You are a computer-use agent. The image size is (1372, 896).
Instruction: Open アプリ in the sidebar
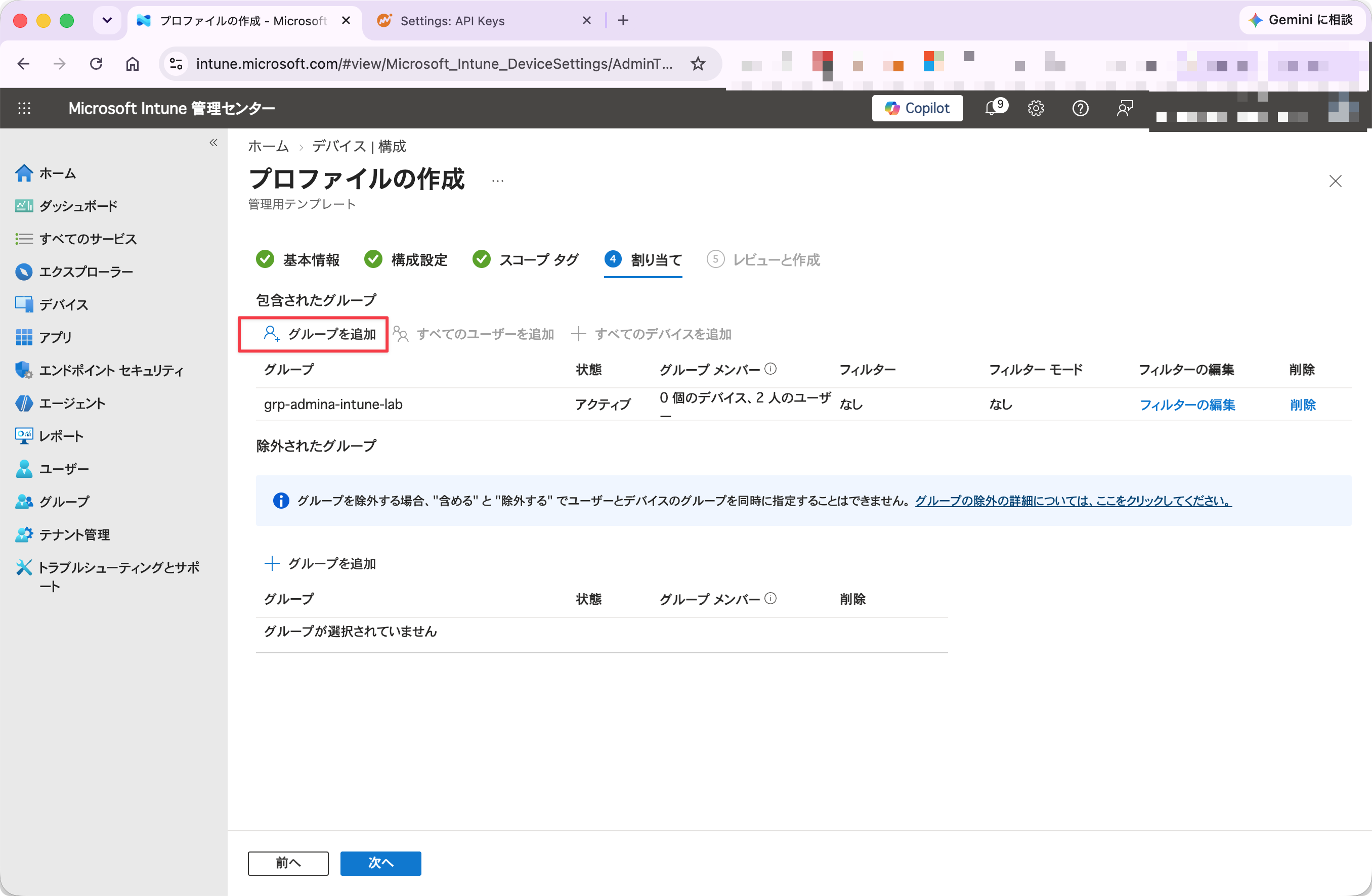pyautogui.click(x=44, y=337)
